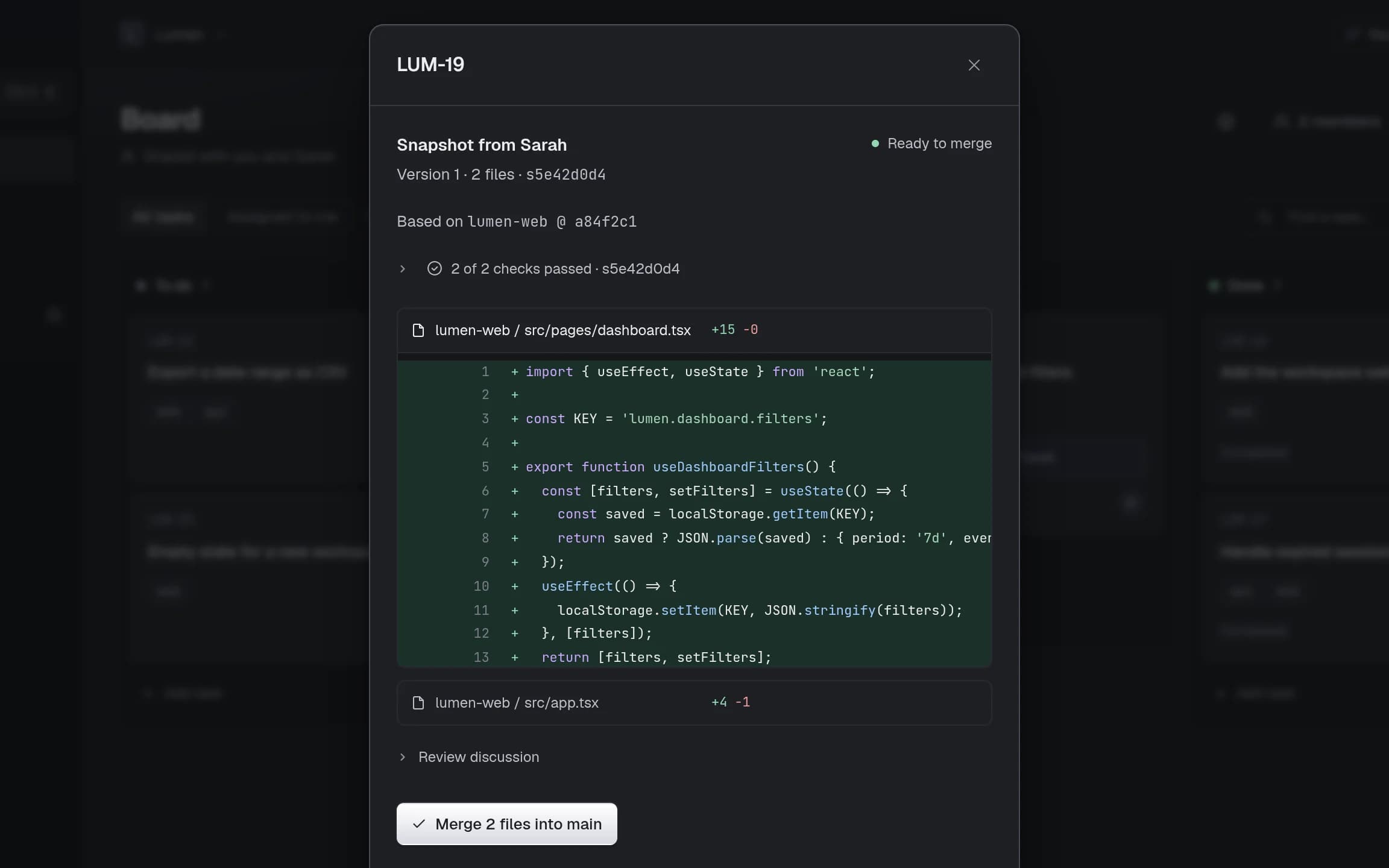
Task: Click line number 10 in diff gutter
Action: [x=481, y=587]
